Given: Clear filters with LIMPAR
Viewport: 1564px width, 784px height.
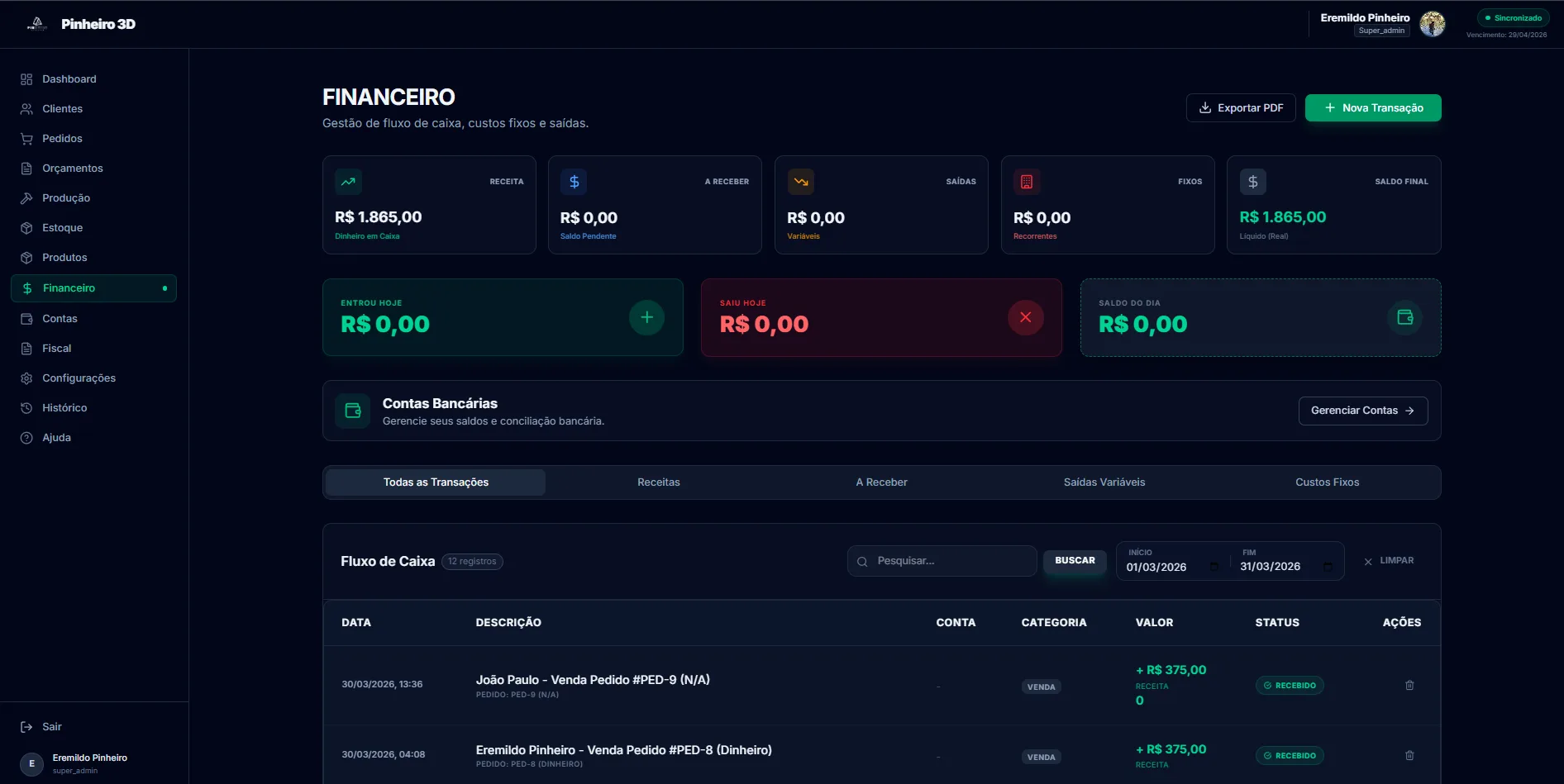Looking at the screenshot, I should click(1389, 561).
